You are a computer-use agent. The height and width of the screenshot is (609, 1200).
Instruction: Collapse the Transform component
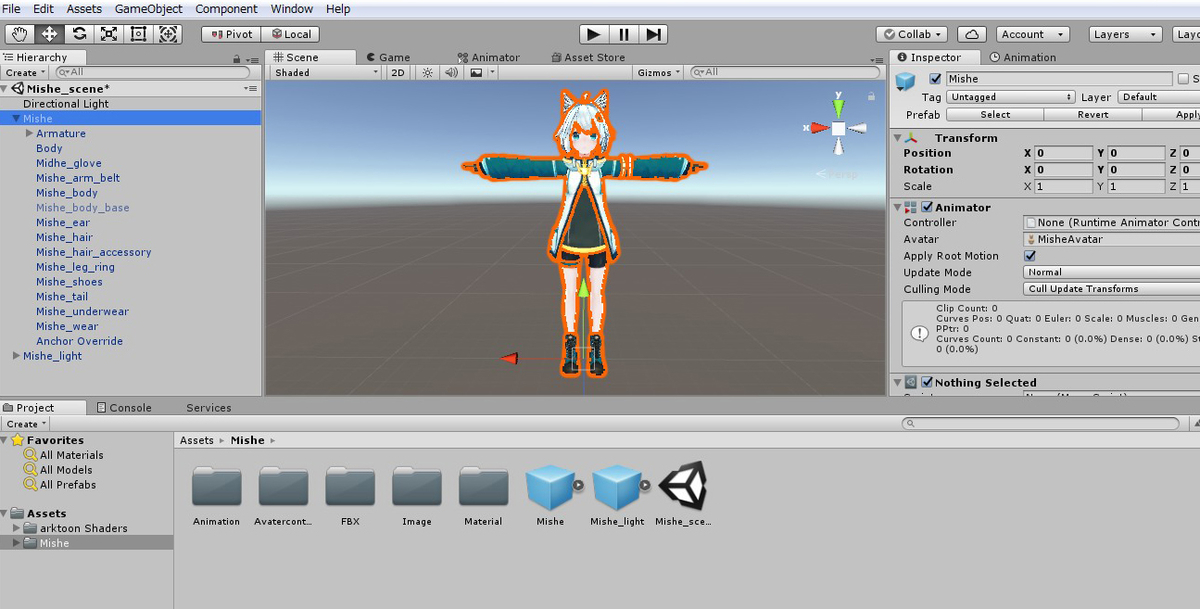[898, 138]
